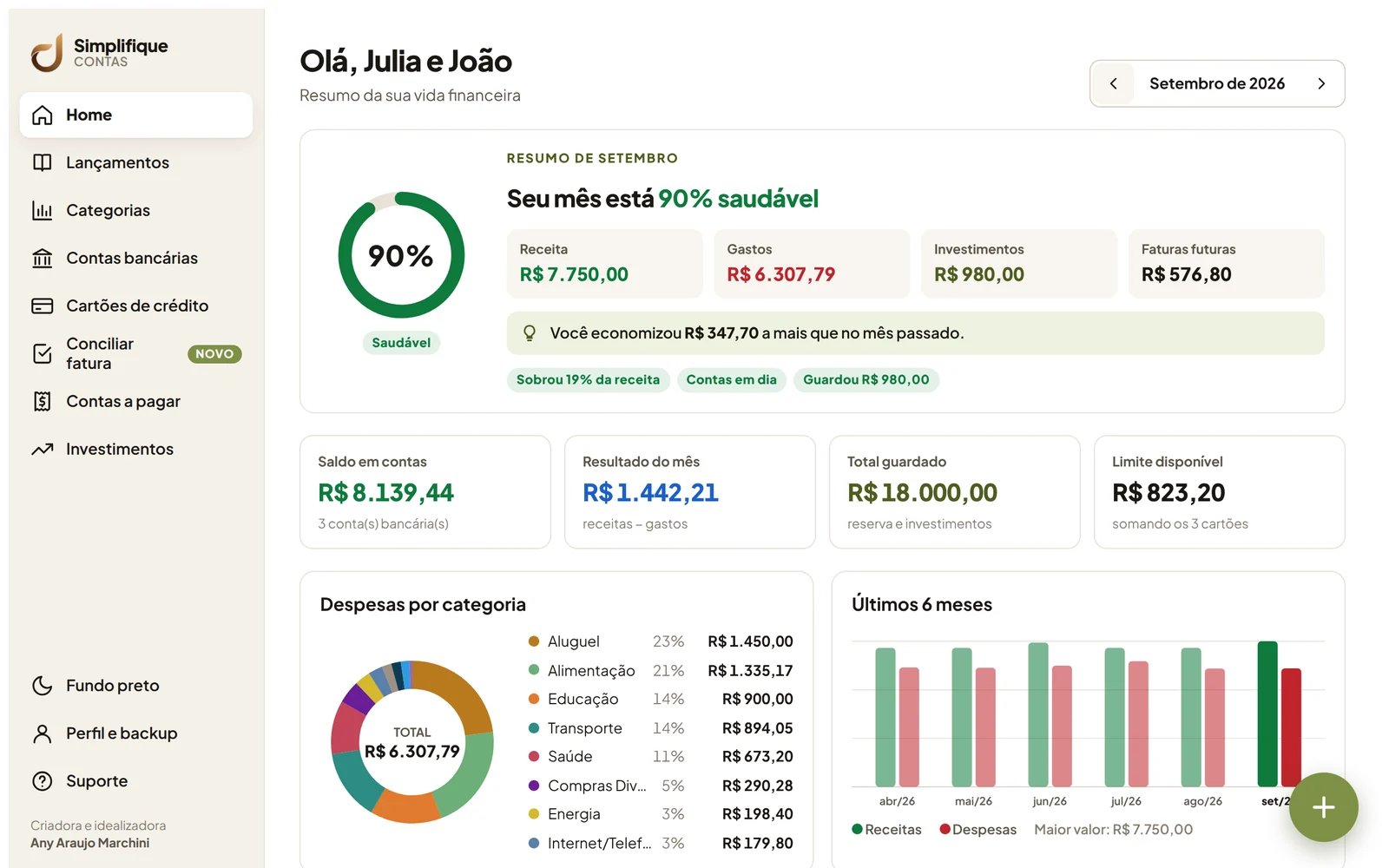The width and height of the screenshot is (1389, 868).
Task: Click the Sobrou 19% da receita tag
Action: pos(588,380)
